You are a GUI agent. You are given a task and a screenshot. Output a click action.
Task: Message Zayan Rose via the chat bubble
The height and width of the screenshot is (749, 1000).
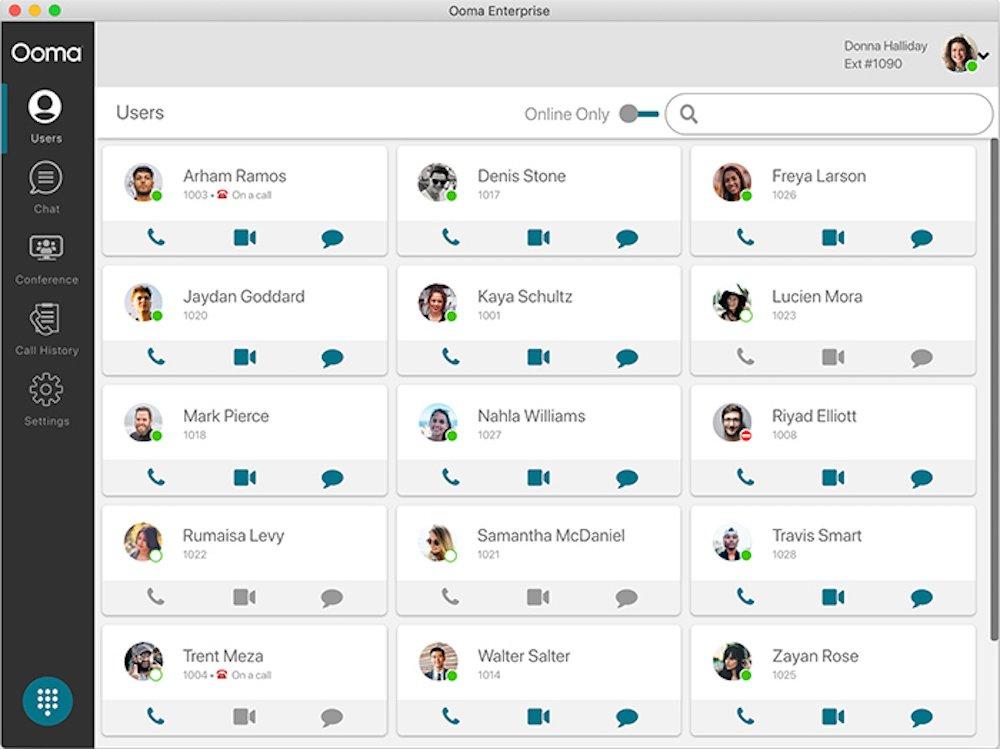(x=921, y=717)
